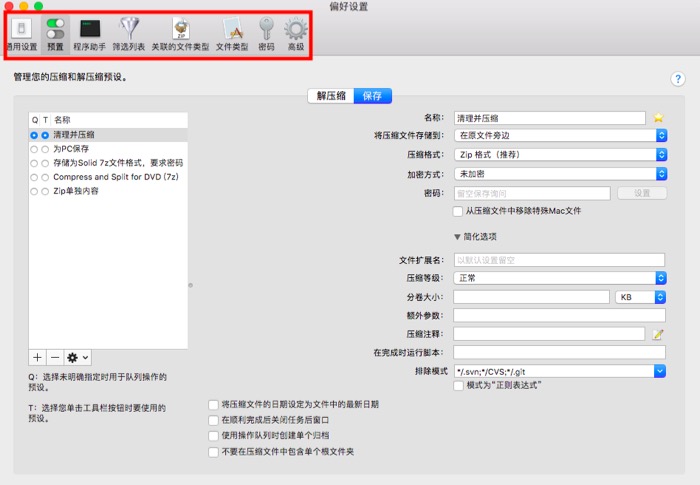This screenshot has height=485, width=700.
Task: Open the KB unit dropdown
Action: (x=641, y=297)
